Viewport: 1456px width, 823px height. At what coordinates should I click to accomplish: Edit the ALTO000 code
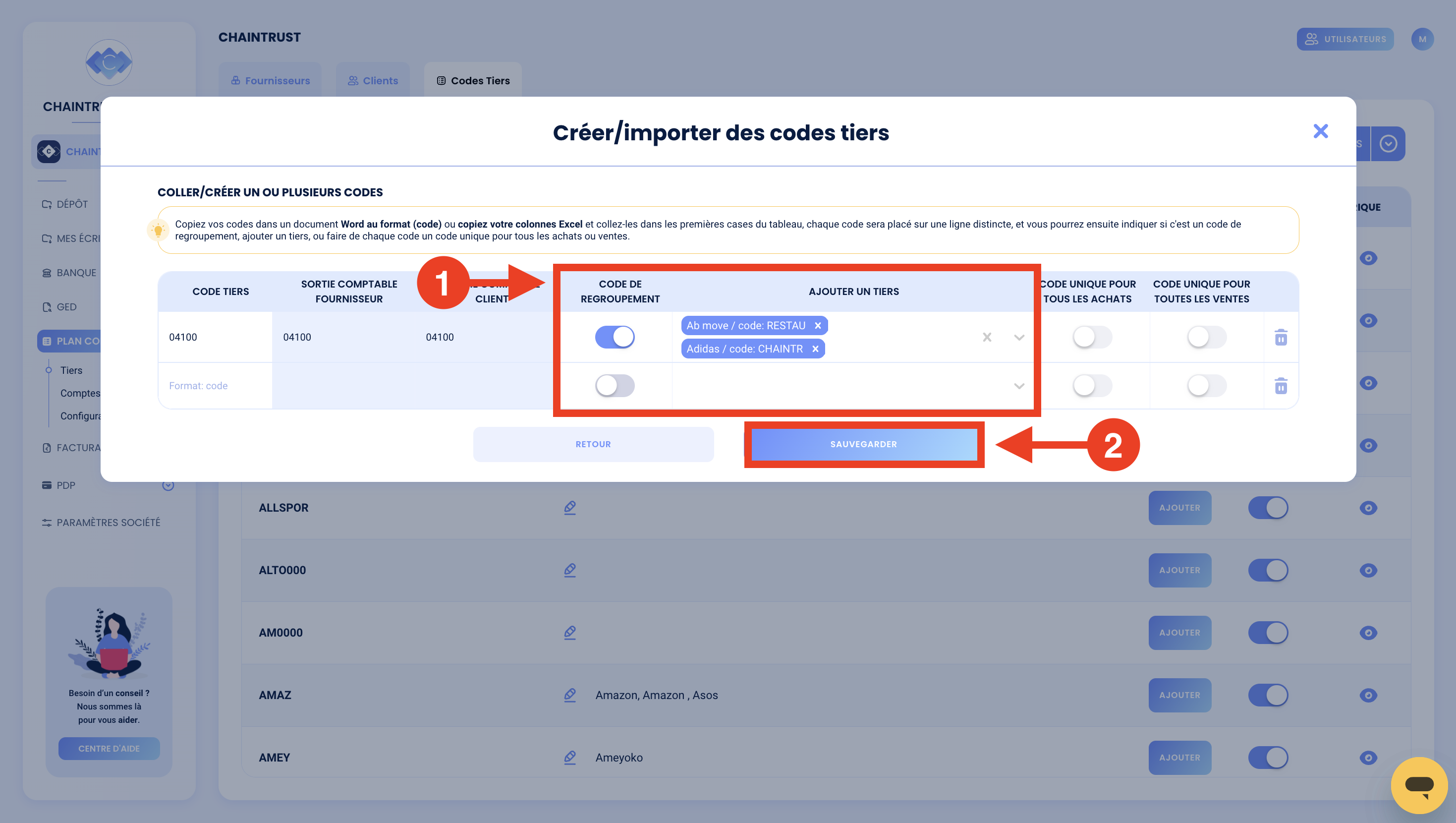[570, 570]
